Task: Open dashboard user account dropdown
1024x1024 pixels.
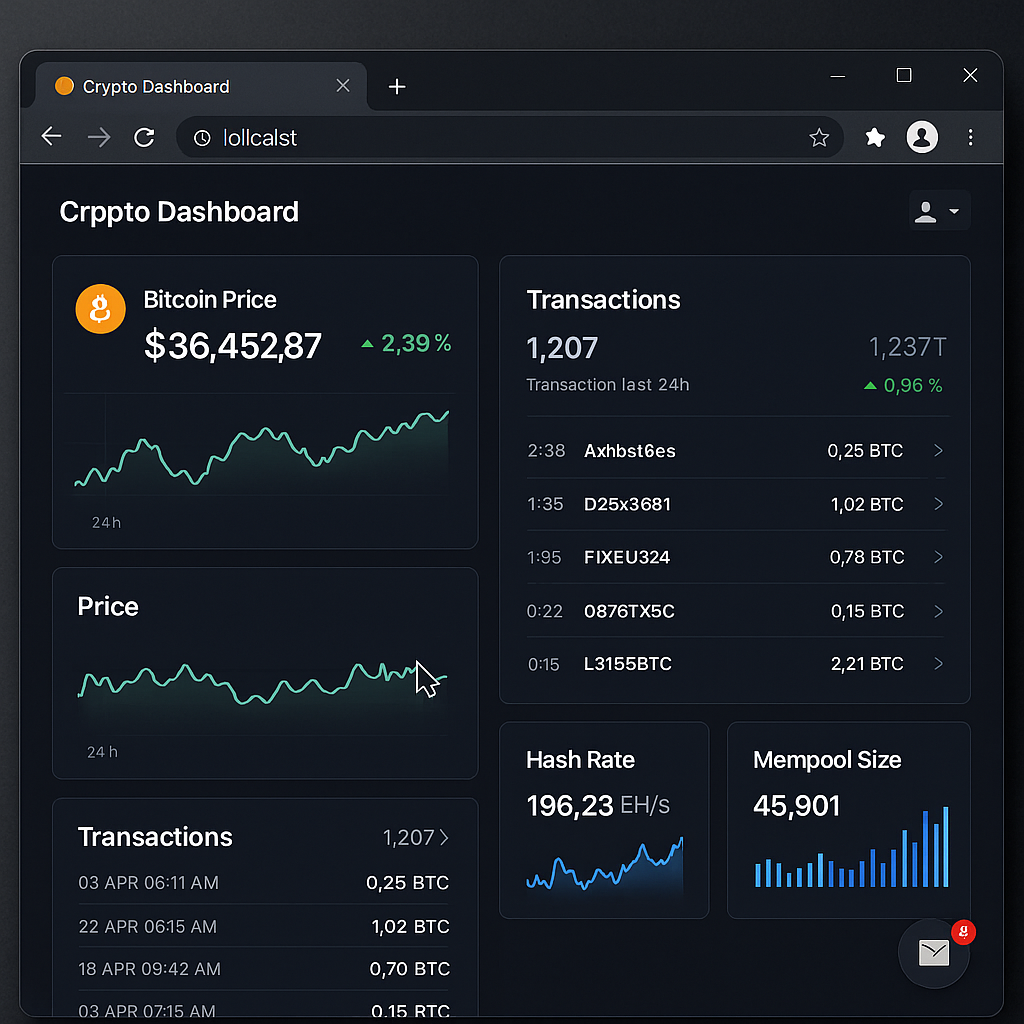Action: tap(939, 211)
